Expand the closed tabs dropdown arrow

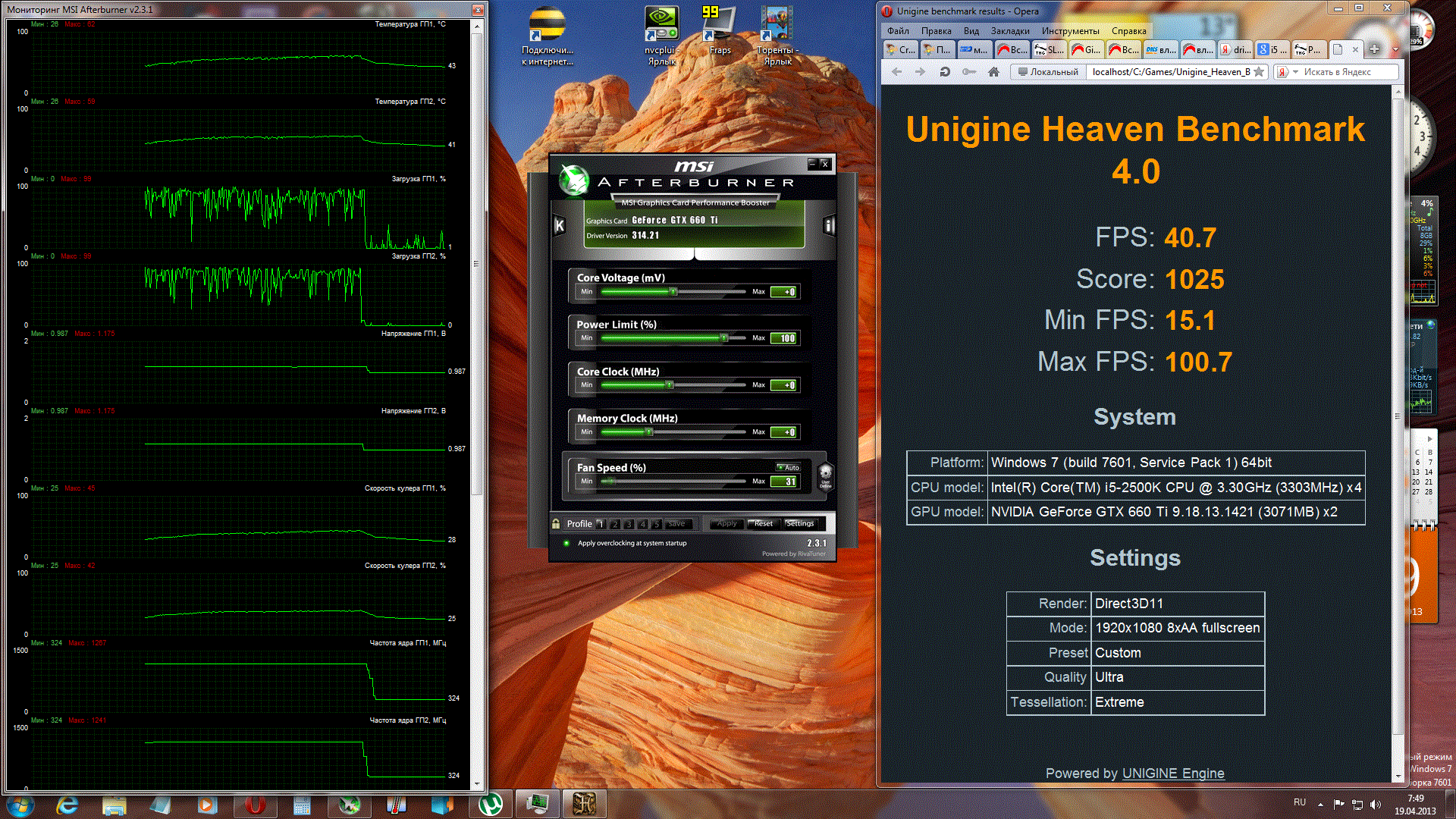[1396, 49]
